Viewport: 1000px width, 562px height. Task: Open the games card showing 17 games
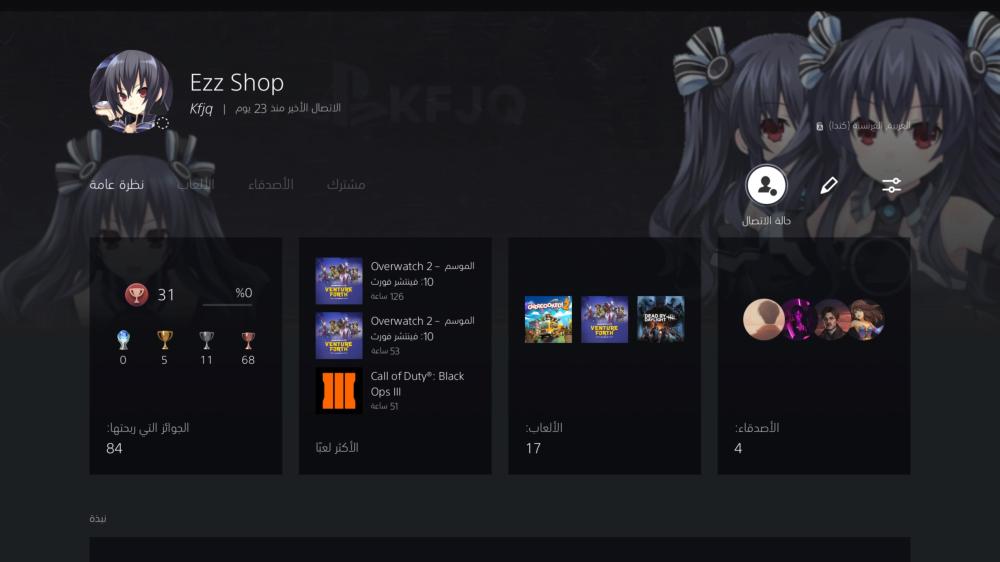click(x=605, y=355)
